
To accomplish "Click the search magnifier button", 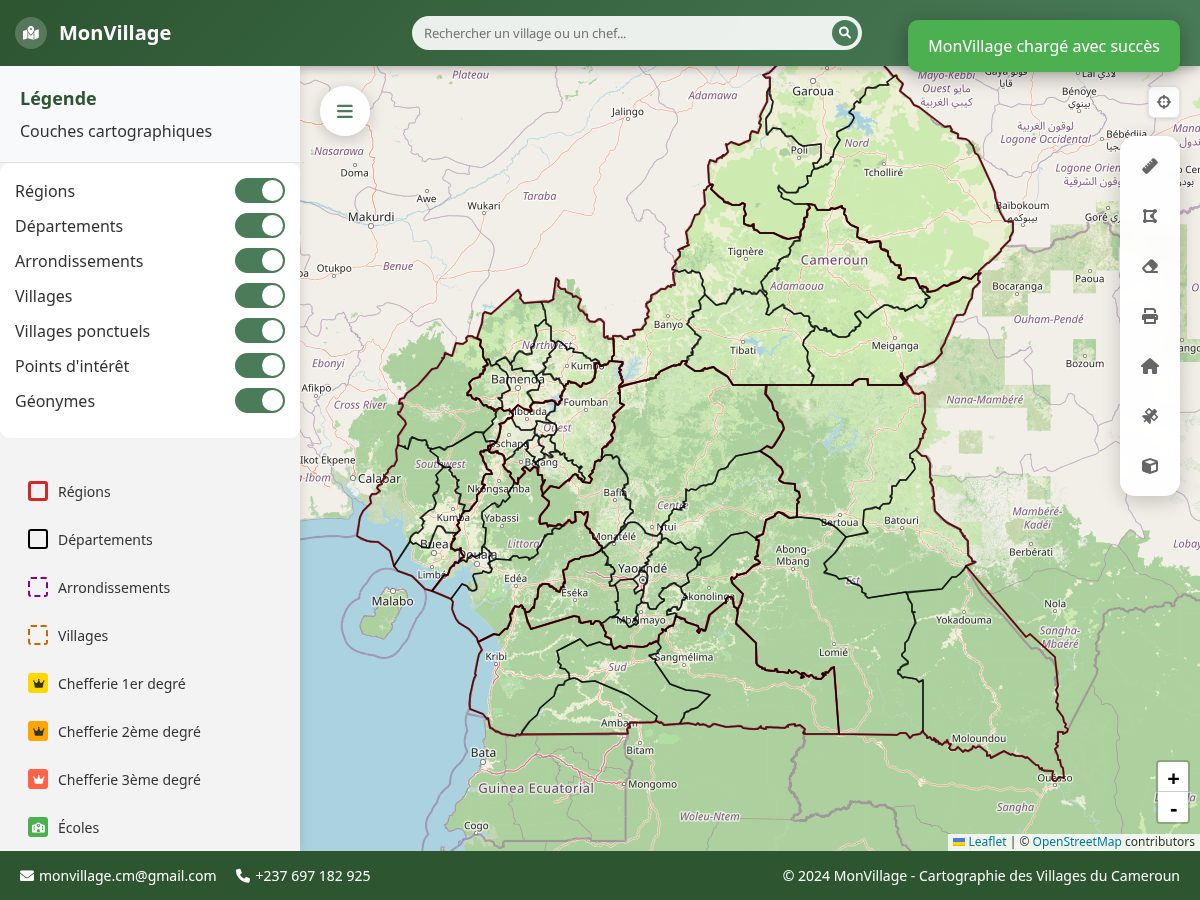I will pyautogui.click(x=845, y=33).
